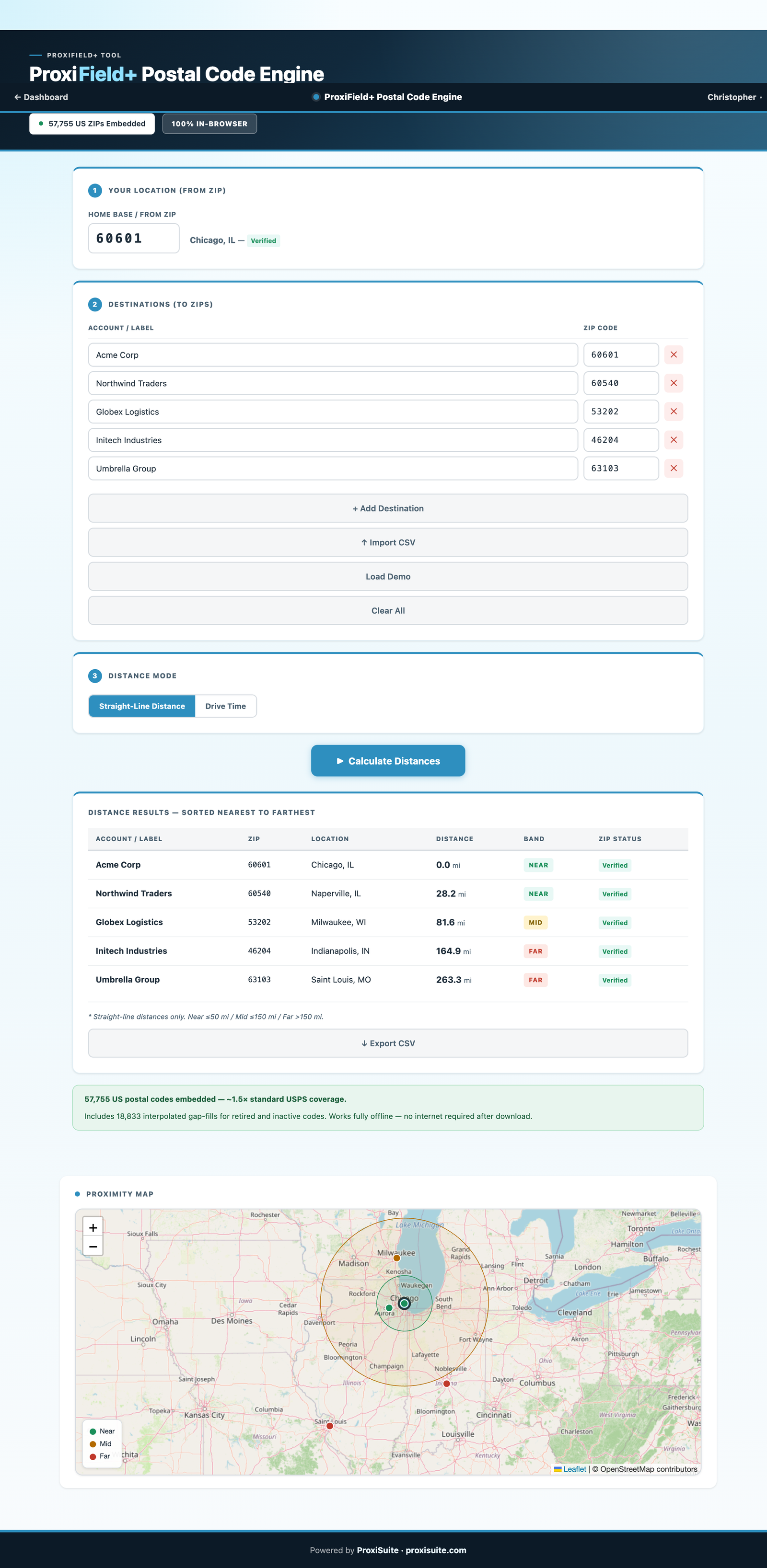Click the 81.6 mi distance value

coord(450,922)
